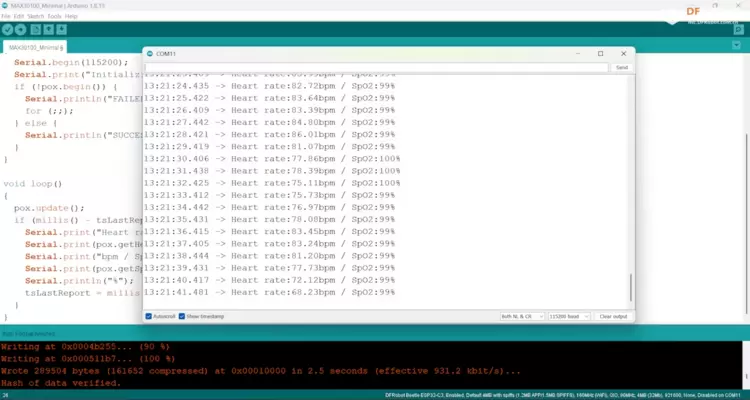Toggle the Autoscroll checkbox

149,316
